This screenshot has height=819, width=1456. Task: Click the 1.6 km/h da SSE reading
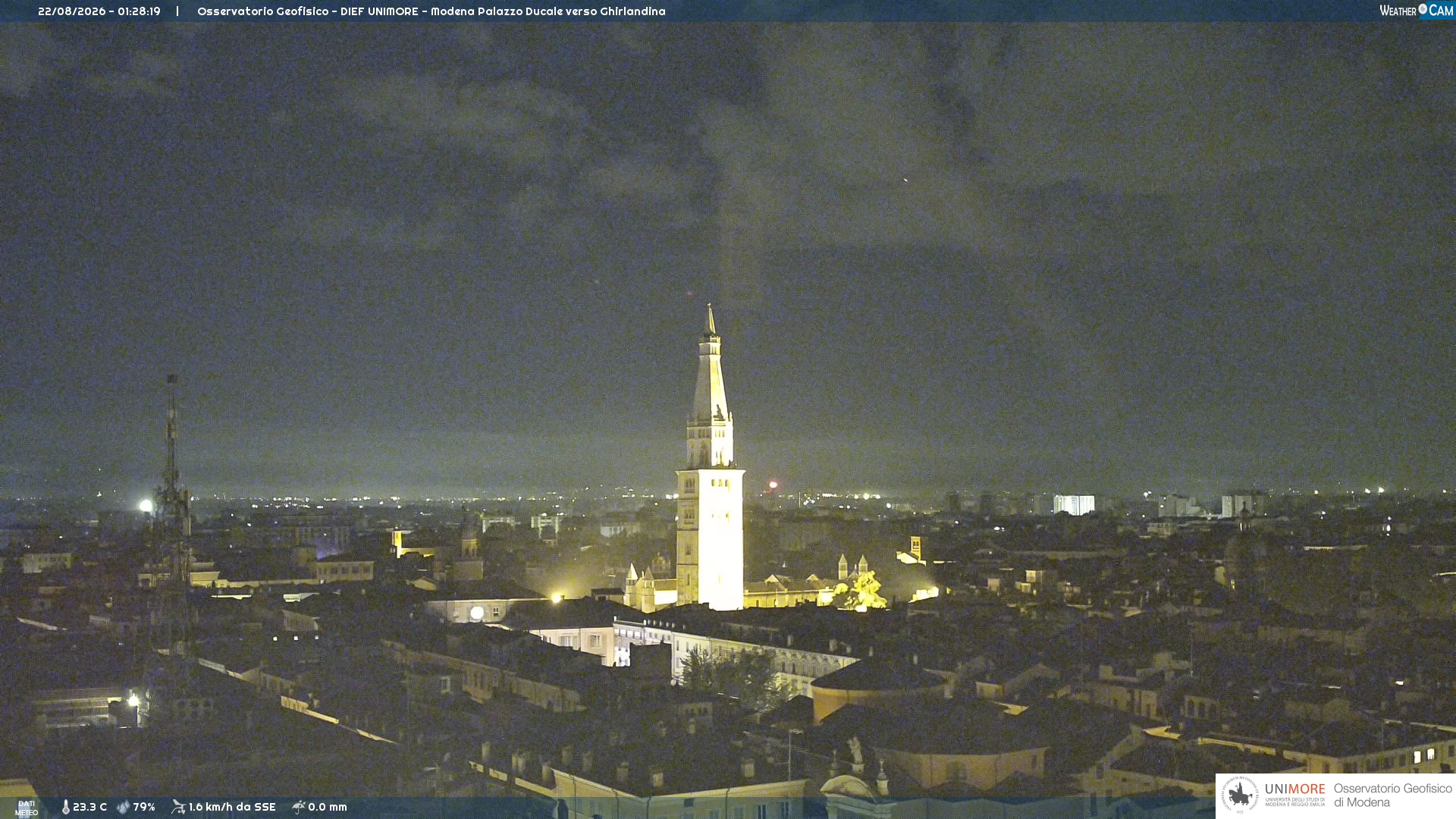[232, 807]
